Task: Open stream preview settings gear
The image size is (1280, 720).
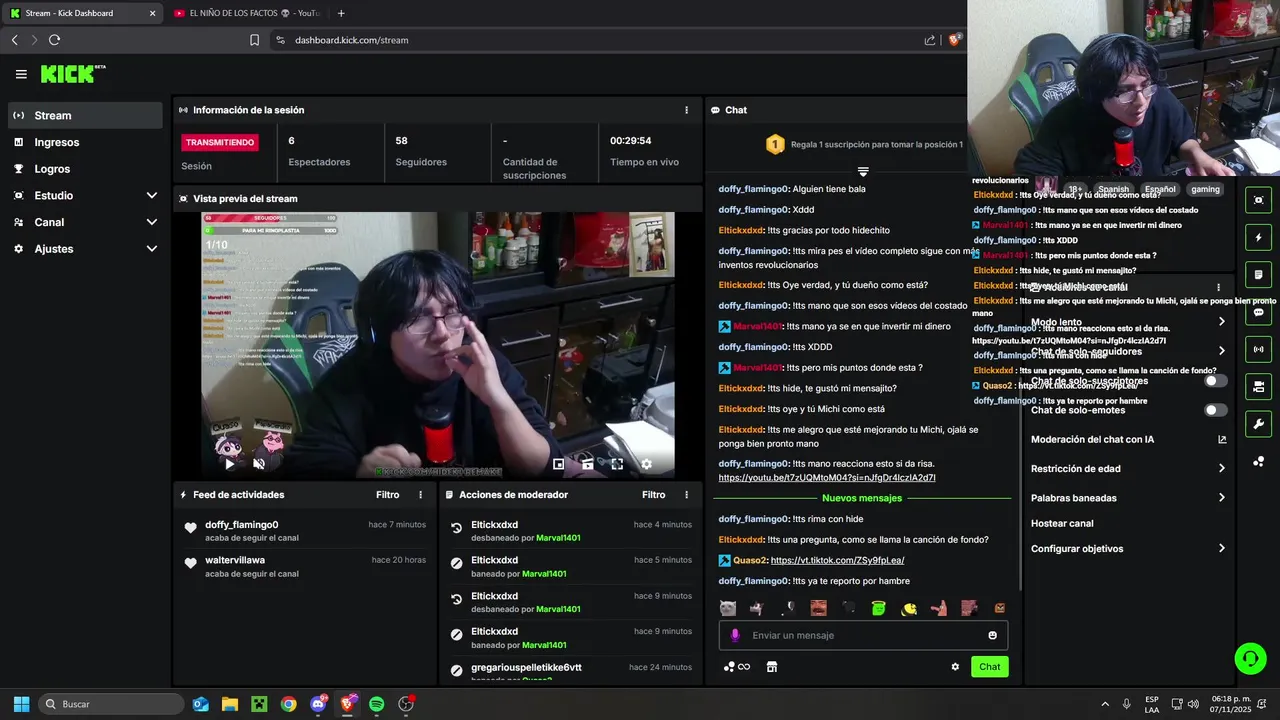Action: click(x=646, y=464)
